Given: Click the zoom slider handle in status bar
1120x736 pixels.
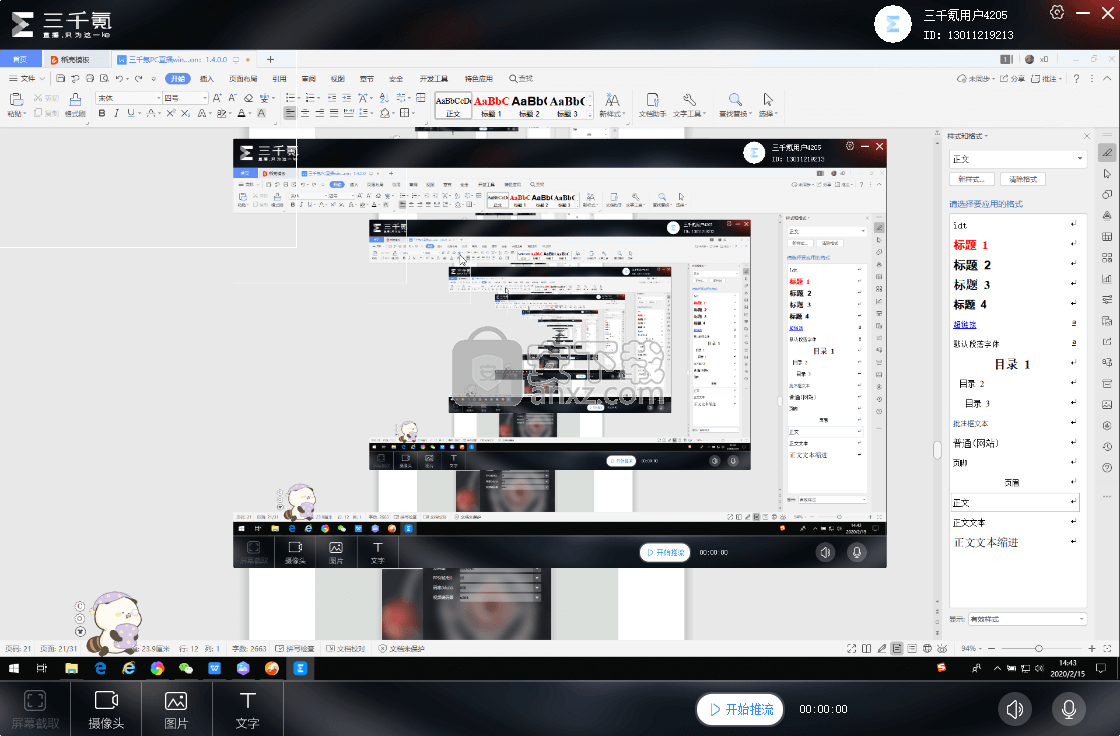Looking at the screenshot, I should (1039, 648).
